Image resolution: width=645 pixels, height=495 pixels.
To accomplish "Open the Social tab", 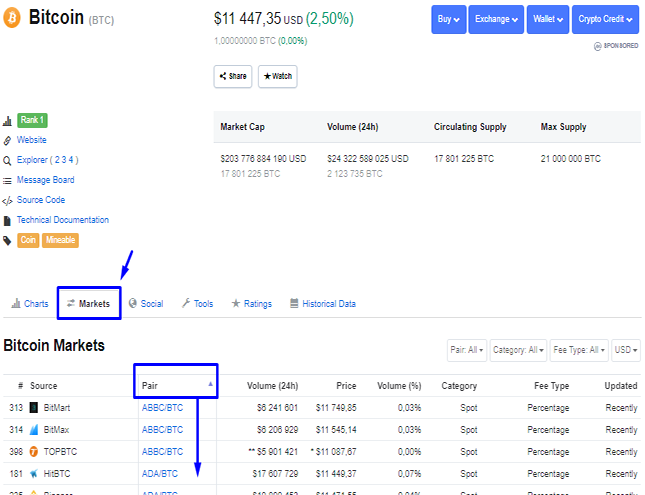I will point(146,304).
